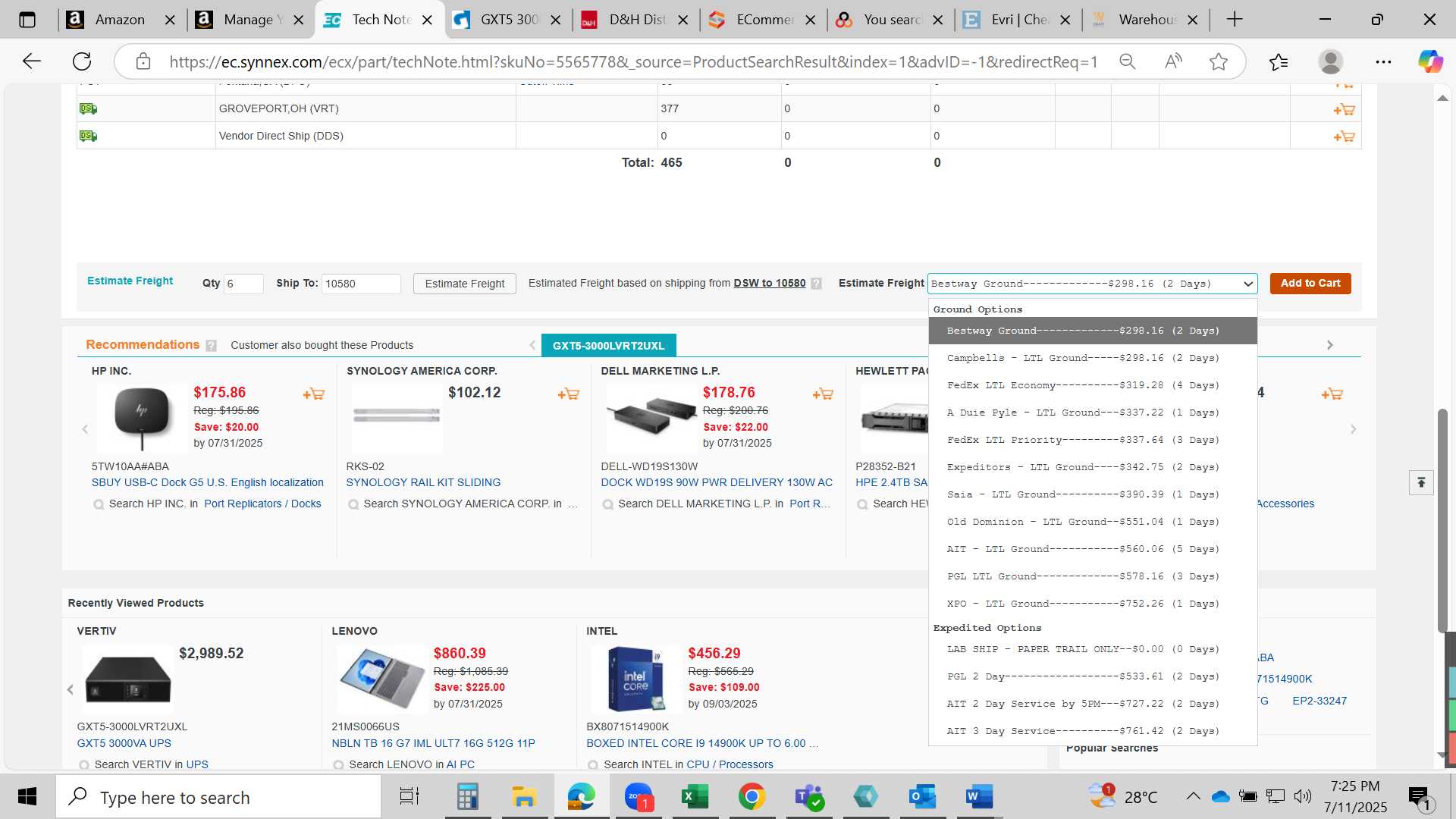The width and height of the screenshot is (1456, 819).
Task: Select GXT5-3000LVRT2UXL recommendations tab
Action: [608, 345]
